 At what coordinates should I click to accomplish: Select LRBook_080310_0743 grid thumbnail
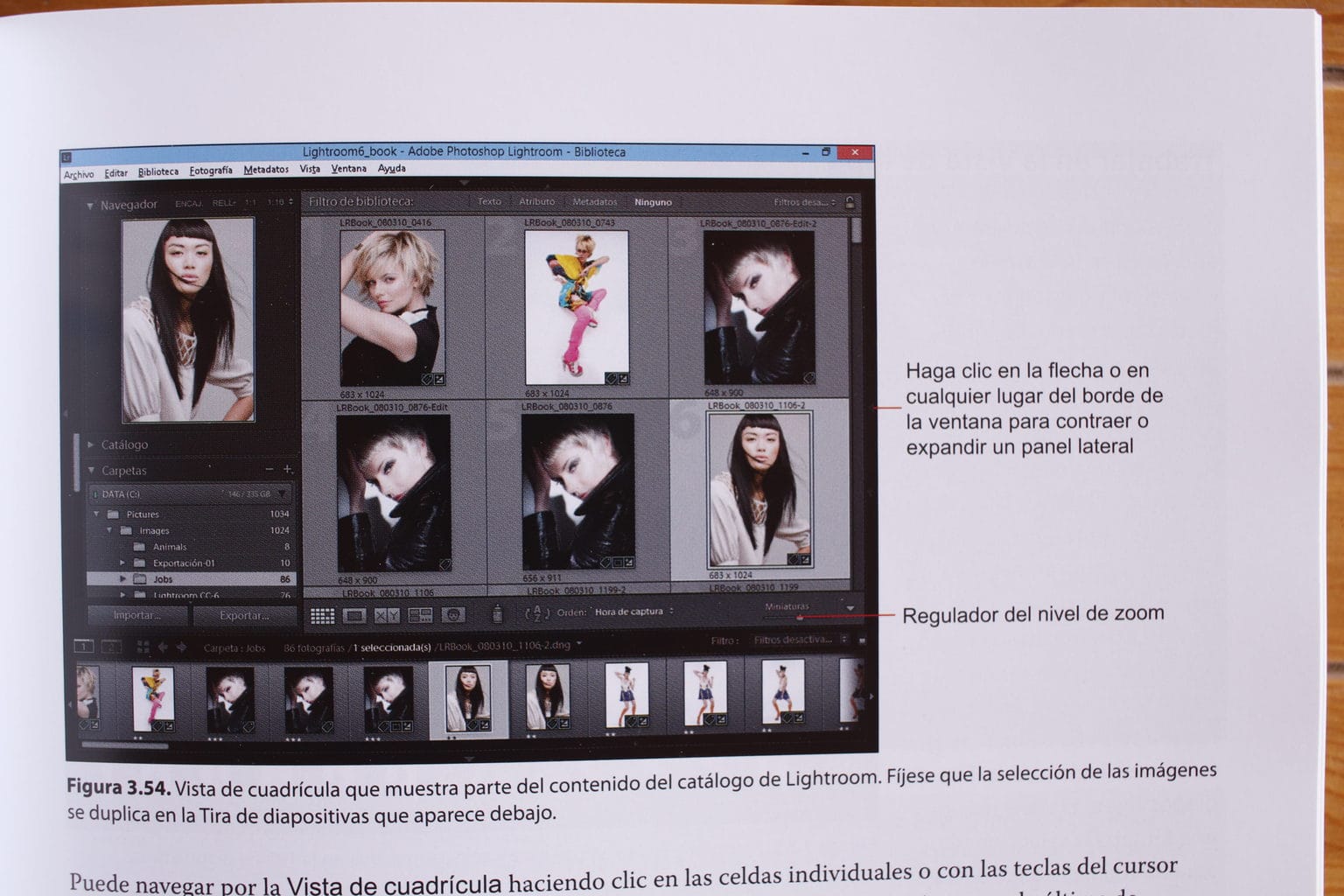click(576, 308)
